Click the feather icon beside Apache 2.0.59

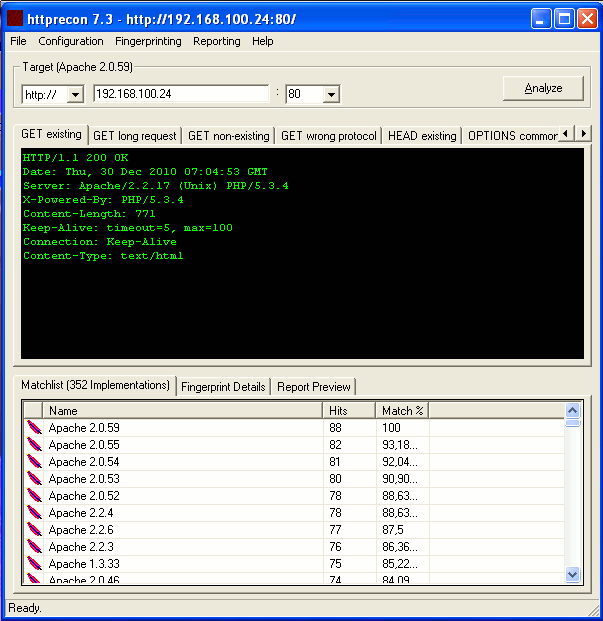click(x=33, y=428)
